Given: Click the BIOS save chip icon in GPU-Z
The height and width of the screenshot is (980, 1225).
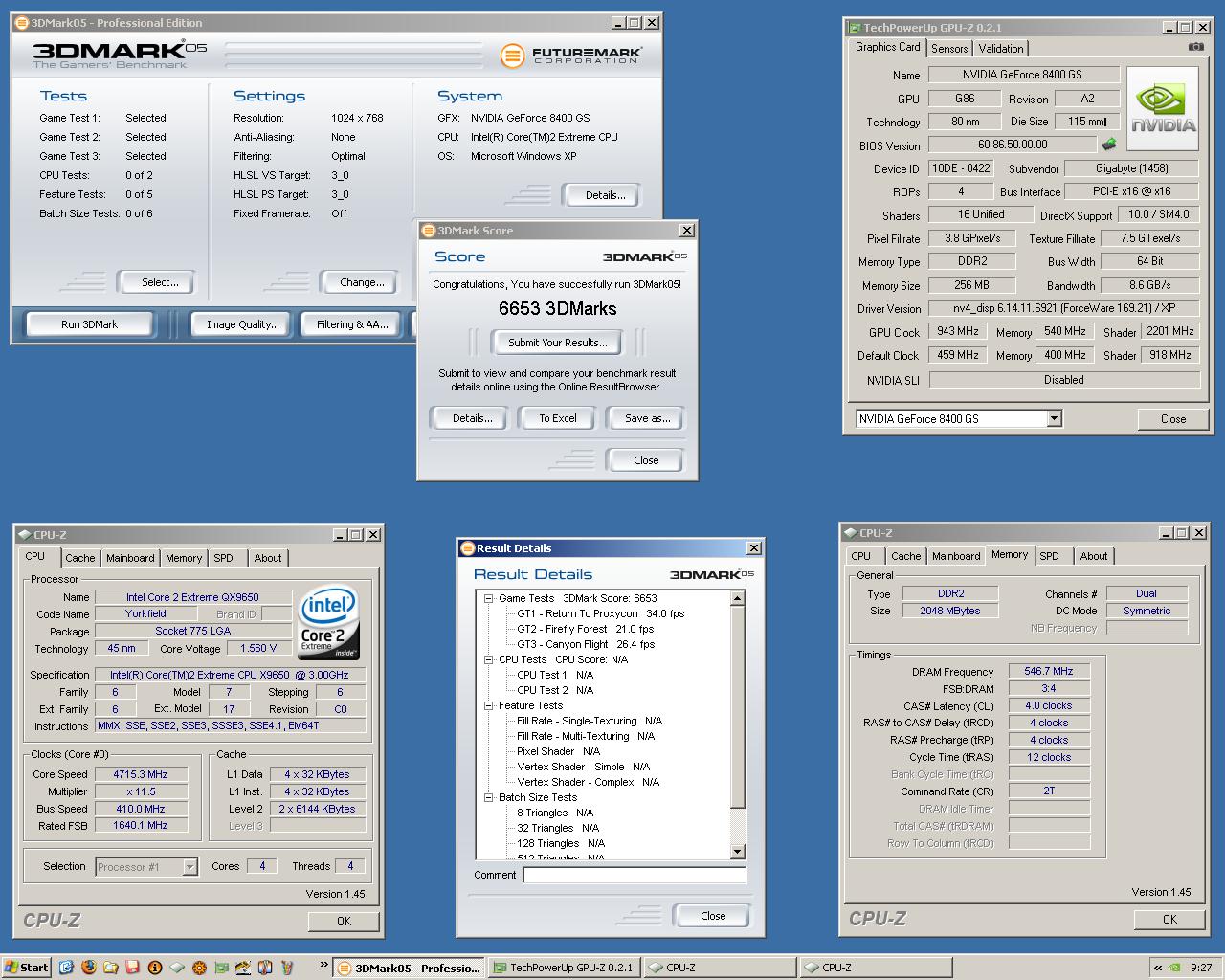Looking at the screenshot, I should (1109, 145).
